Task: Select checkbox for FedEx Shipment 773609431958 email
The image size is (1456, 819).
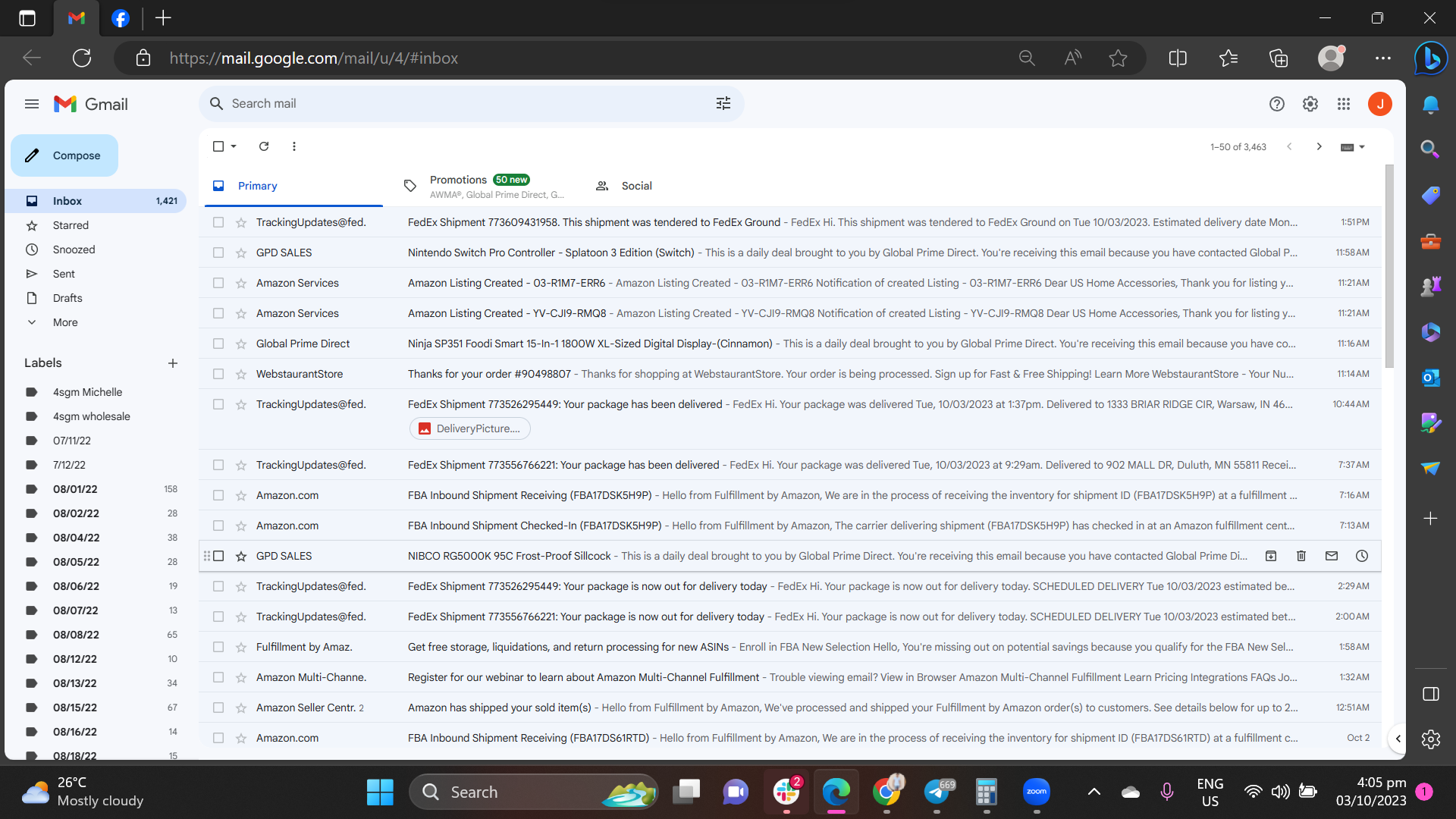Action: click(218, 222)
